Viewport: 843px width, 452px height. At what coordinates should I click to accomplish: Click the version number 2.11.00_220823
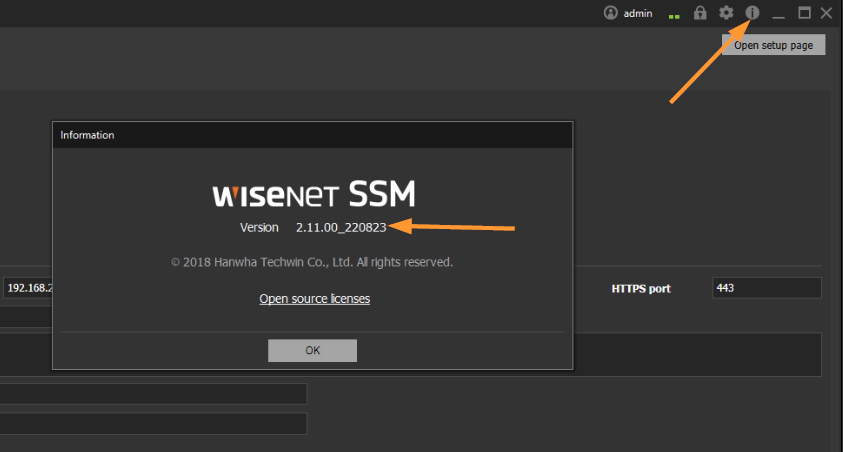[341, 227]
